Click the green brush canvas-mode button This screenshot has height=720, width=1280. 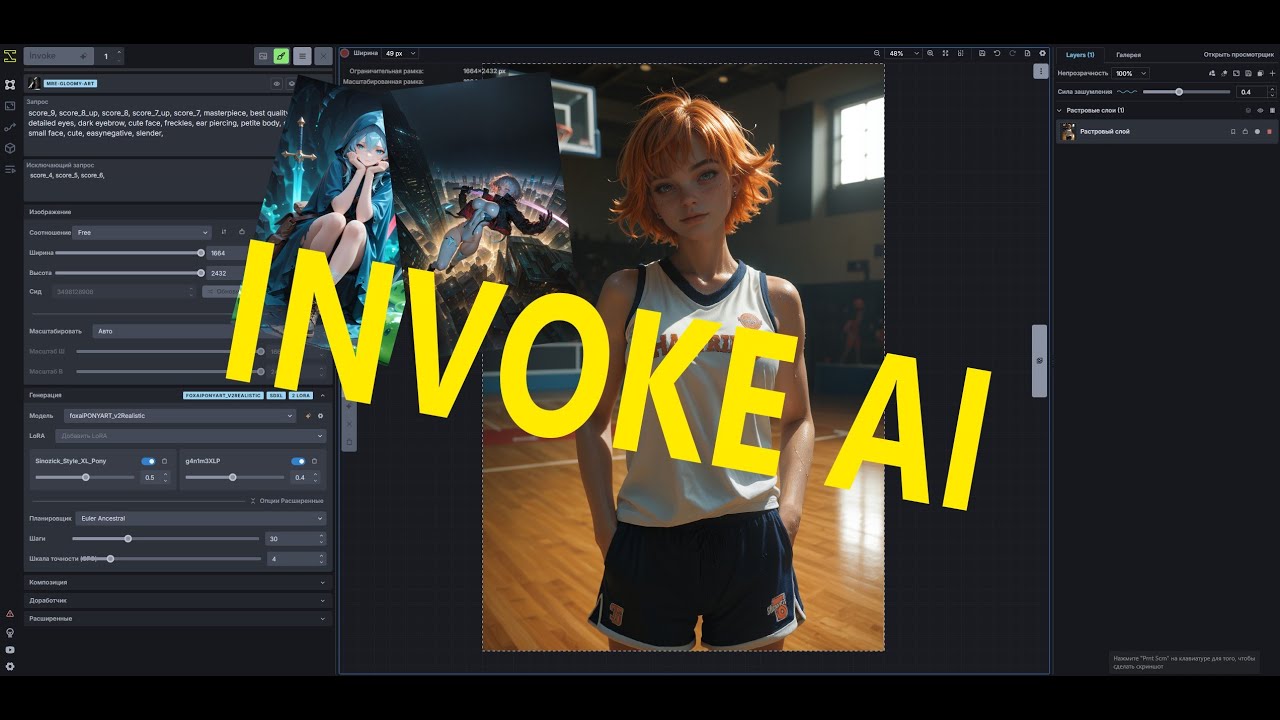click(x=281, y=56)
